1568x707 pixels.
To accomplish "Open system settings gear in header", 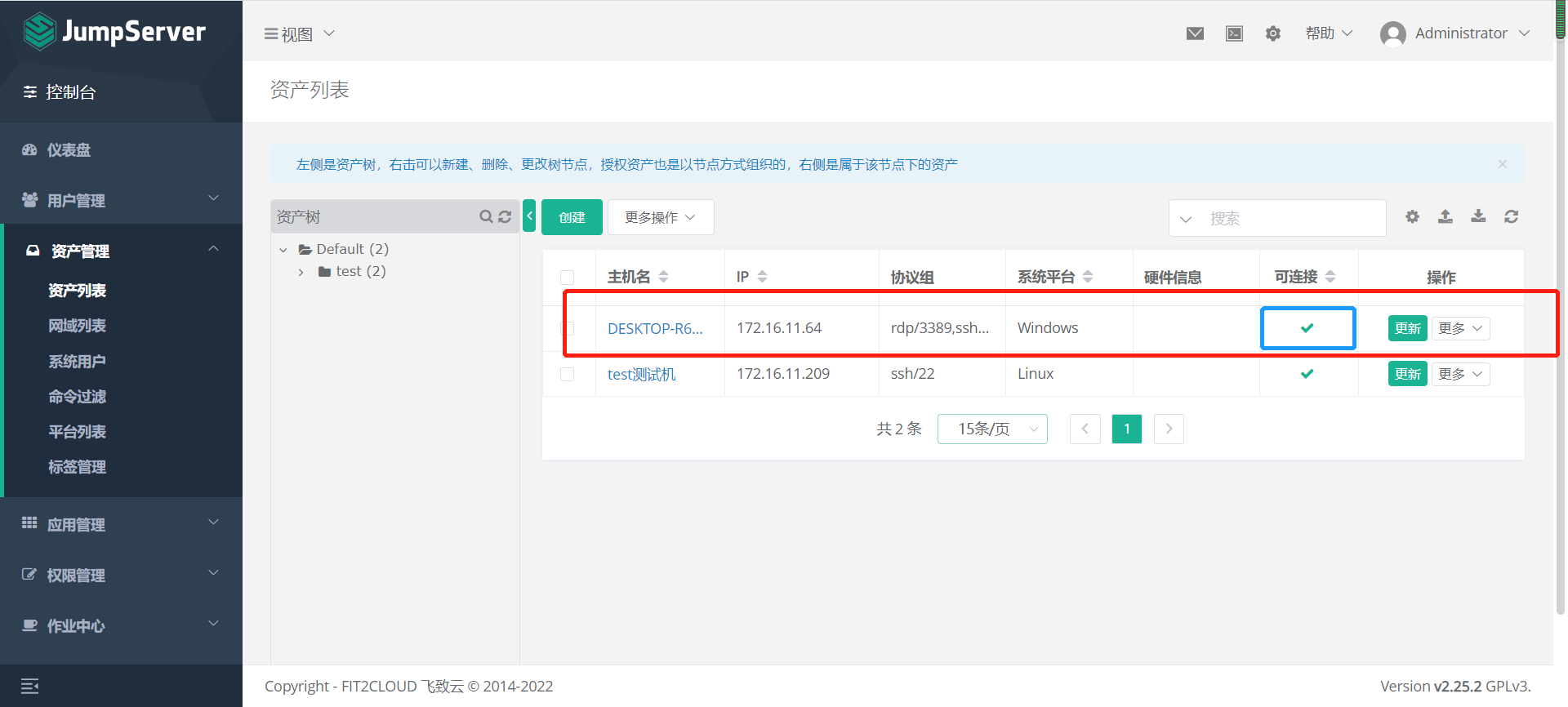I will click(1273, 33).
